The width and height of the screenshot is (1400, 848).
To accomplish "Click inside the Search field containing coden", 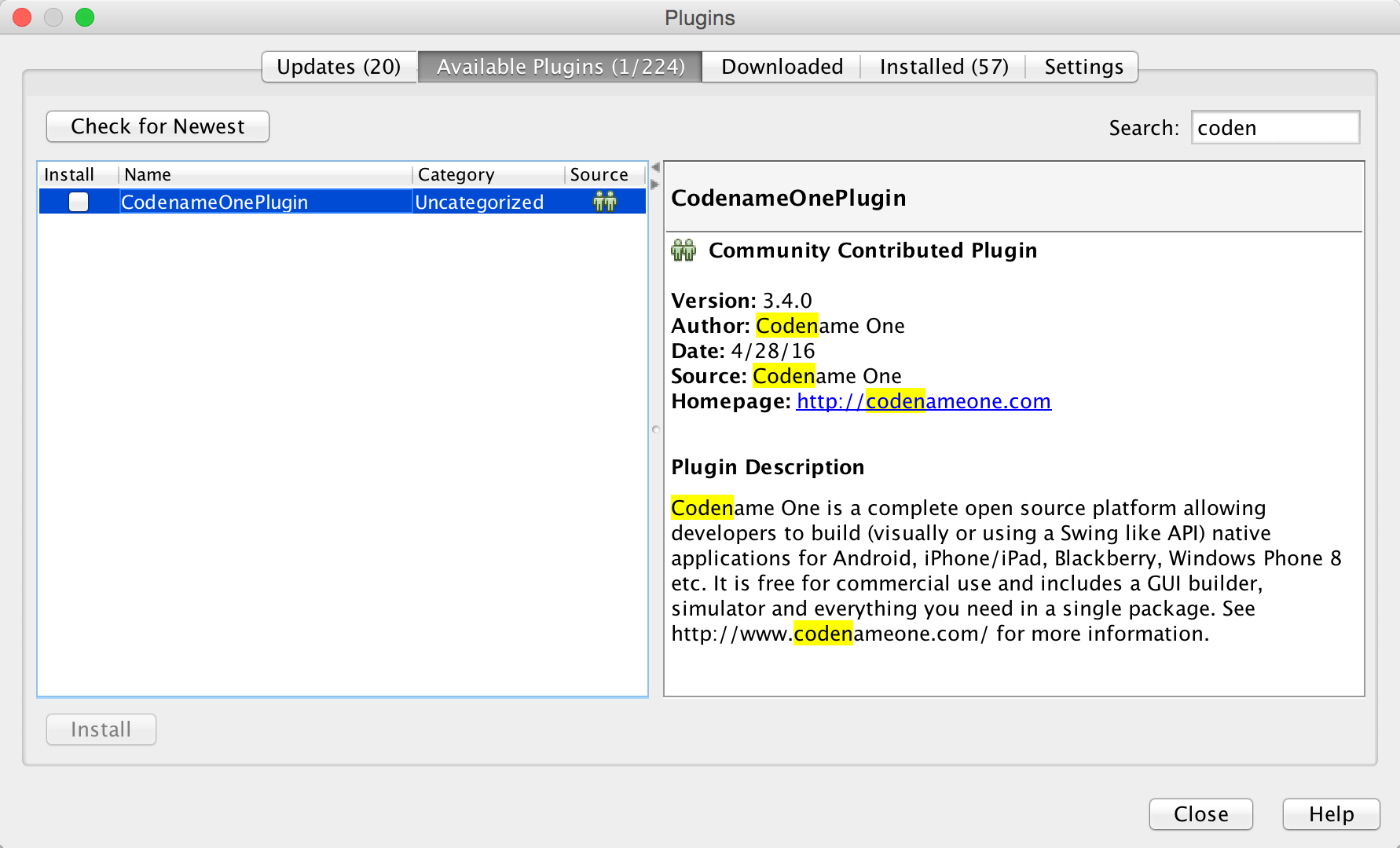I will point(1275,127).
